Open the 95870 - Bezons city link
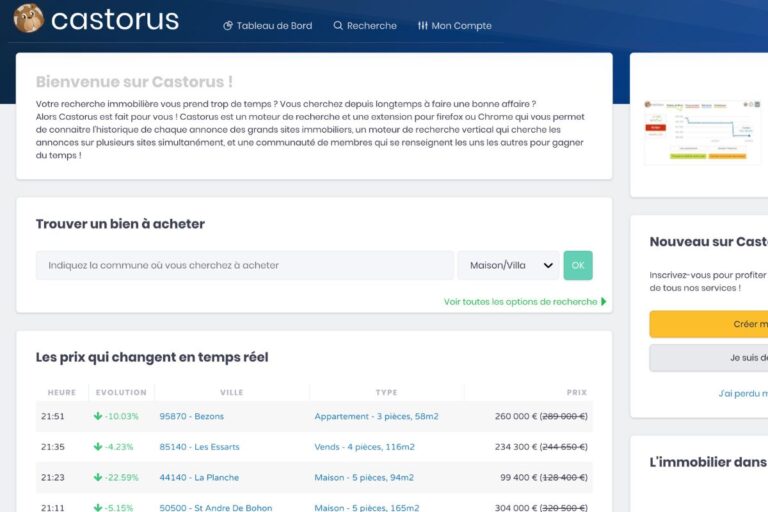768x512 pixels. tap(192, 416)
